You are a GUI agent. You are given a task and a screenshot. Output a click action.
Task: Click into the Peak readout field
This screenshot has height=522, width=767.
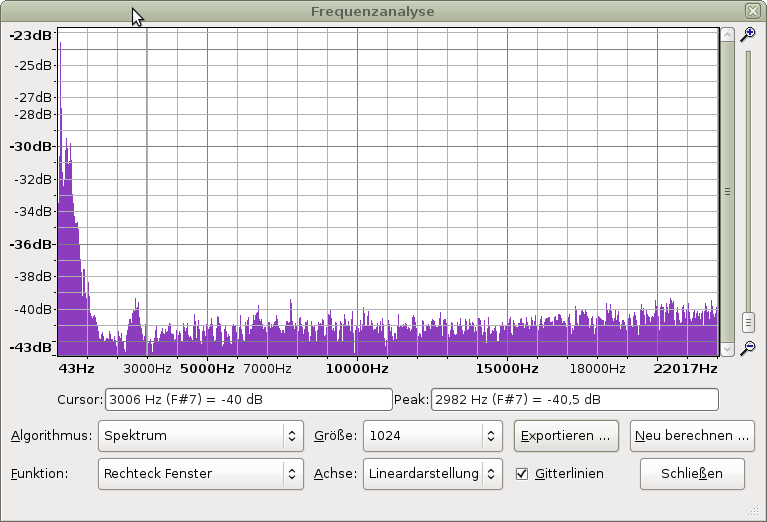click(x=574, y=400)
